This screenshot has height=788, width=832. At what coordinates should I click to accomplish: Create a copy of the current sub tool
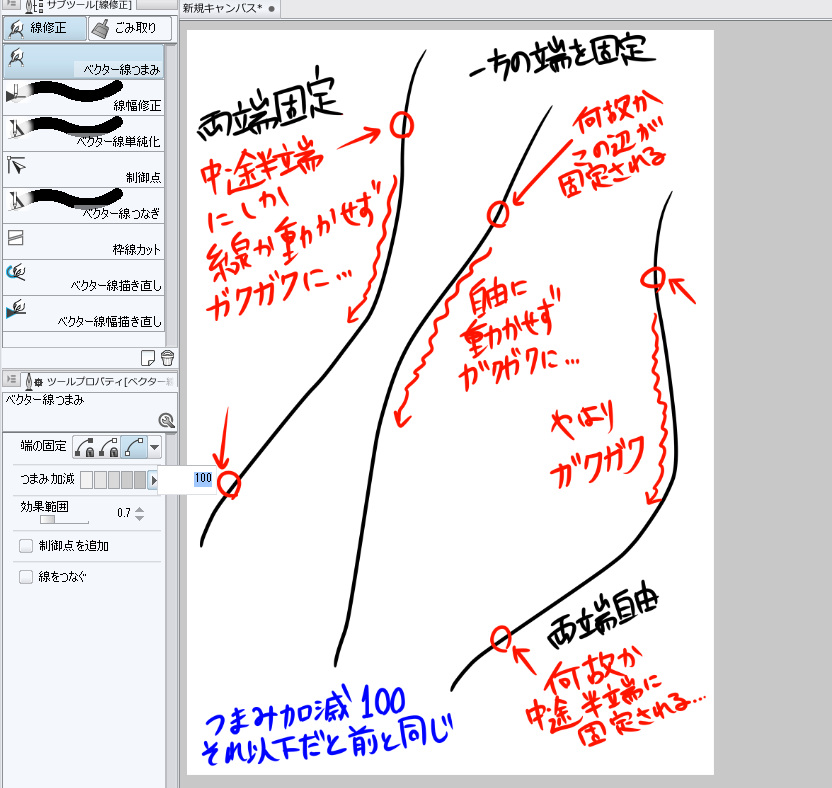point(148,358)
